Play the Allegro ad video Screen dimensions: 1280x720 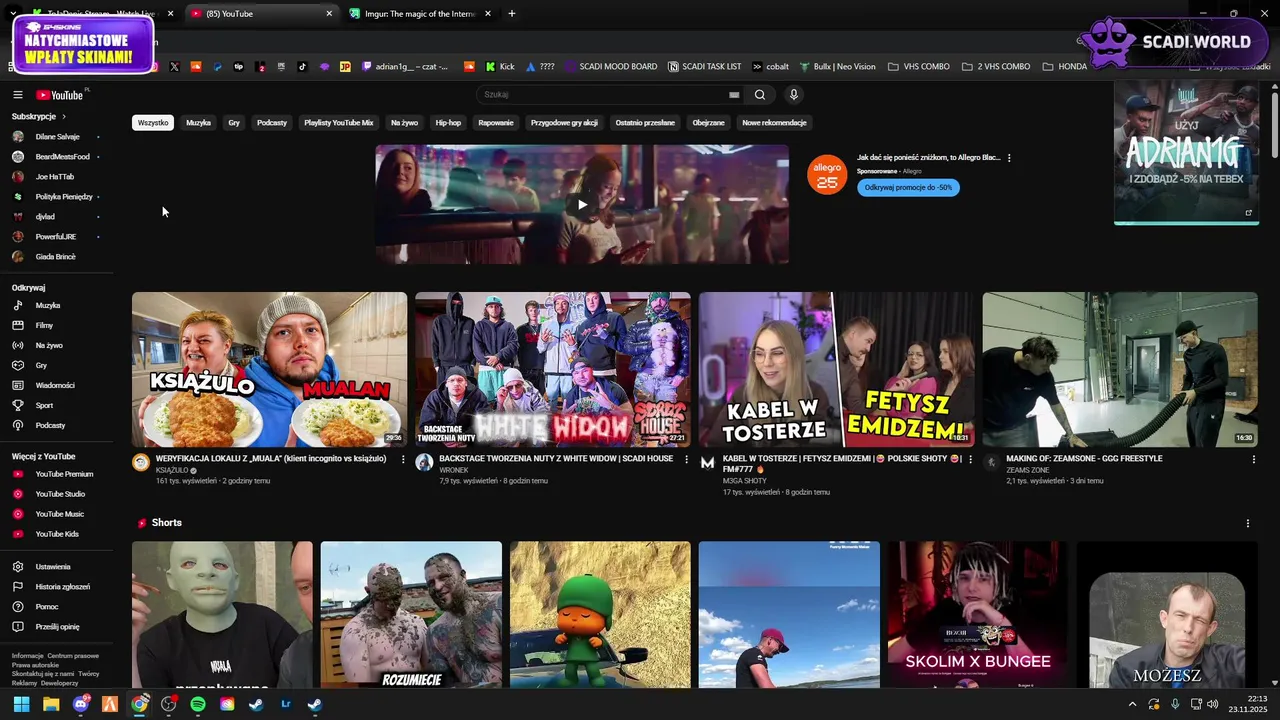[x=582, y=204]
